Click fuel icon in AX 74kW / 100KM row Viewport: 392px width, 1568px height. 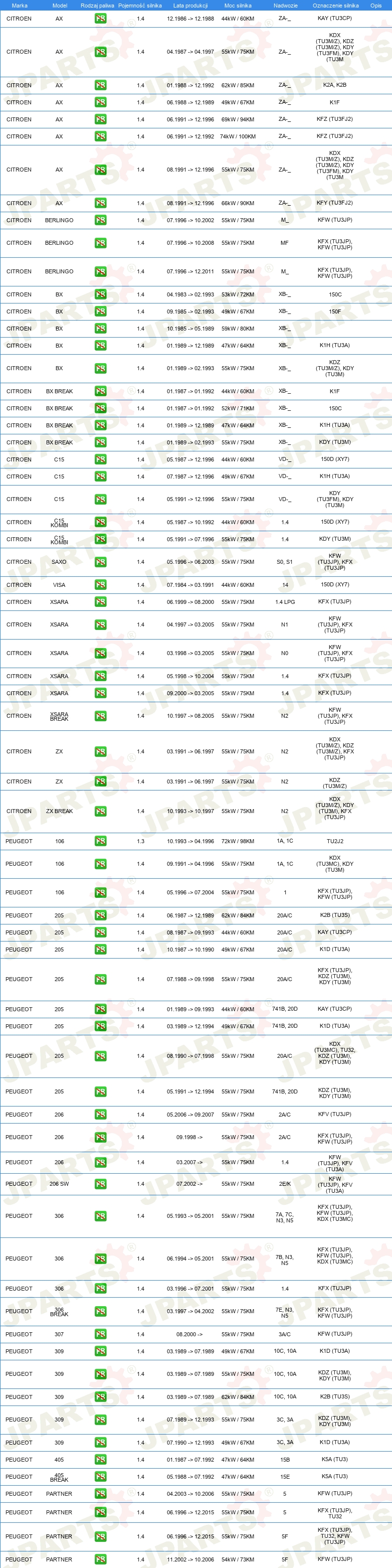(x=100, y=136)
